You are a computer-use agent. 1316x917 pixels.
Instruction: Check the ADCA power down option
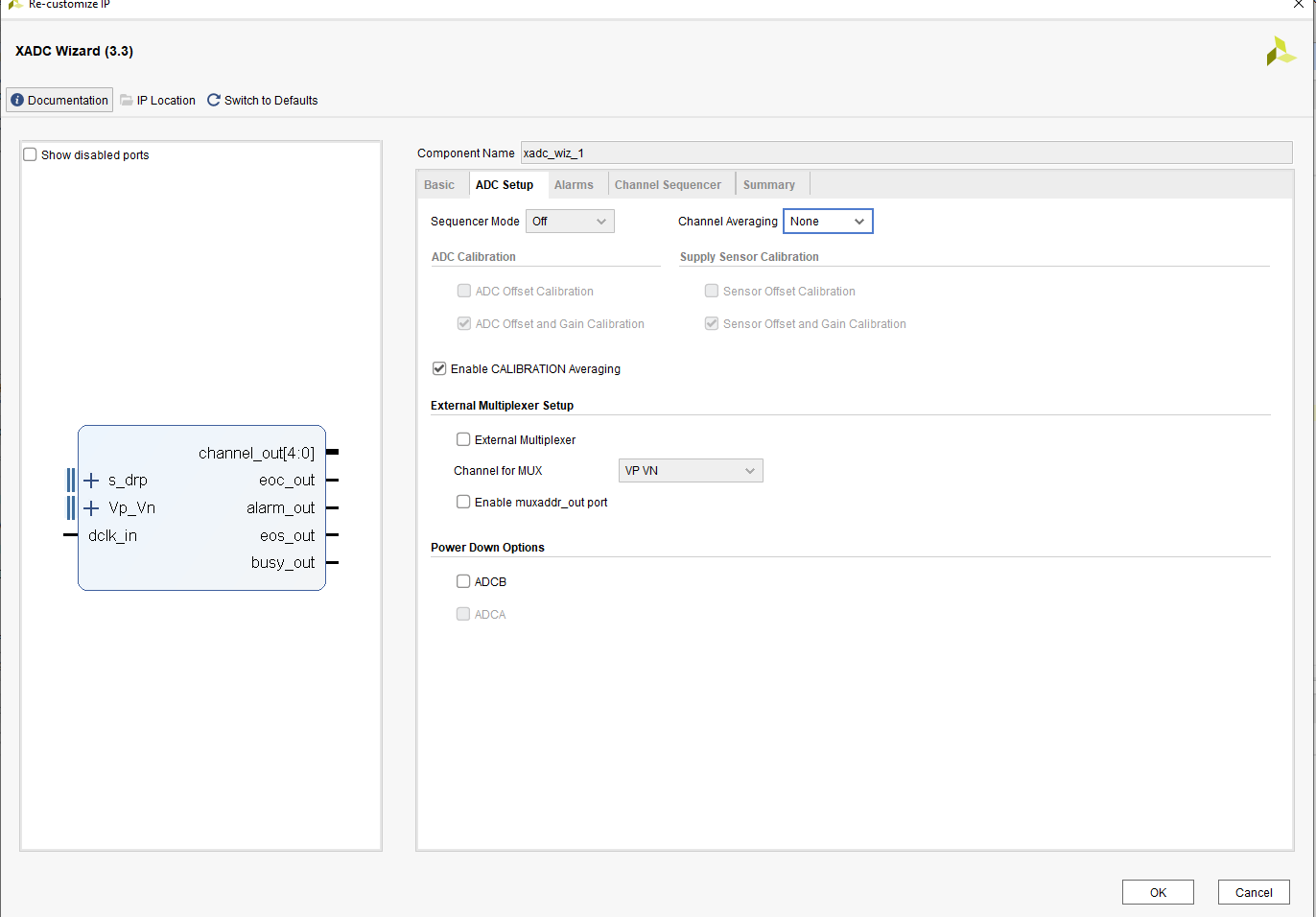click(x=463, y=614)
